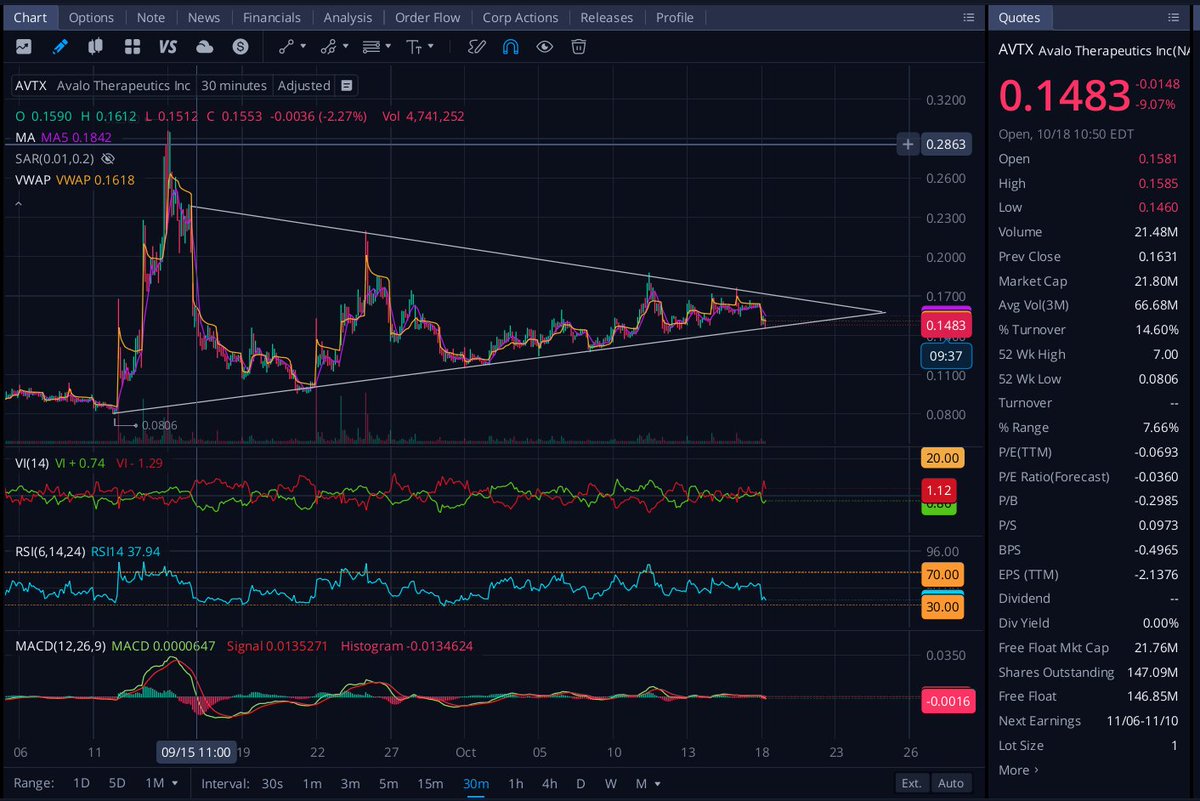
Task: Select the 3m interval
Action: [x=350, y=783]
